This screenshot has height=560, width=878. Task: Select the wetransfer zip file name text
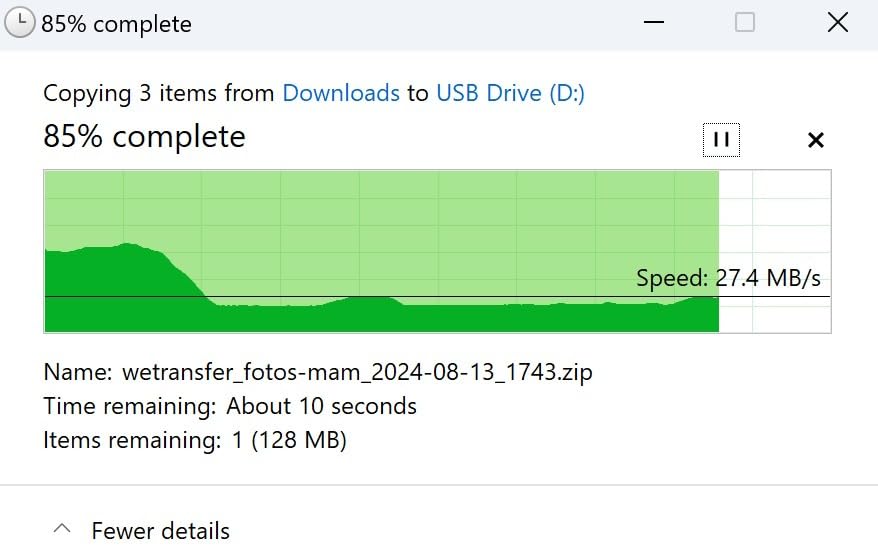coord(357,373)
